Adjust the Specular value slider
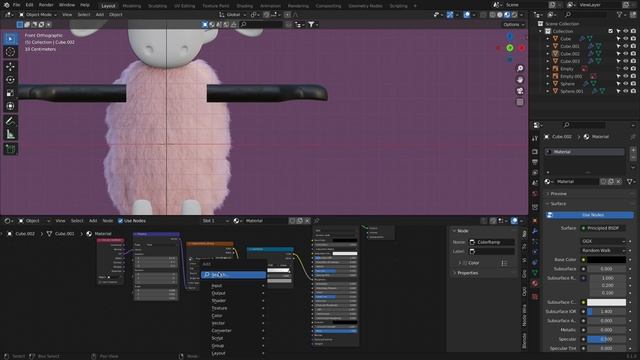This screenshot has height=360, width=640. point(606,339)
